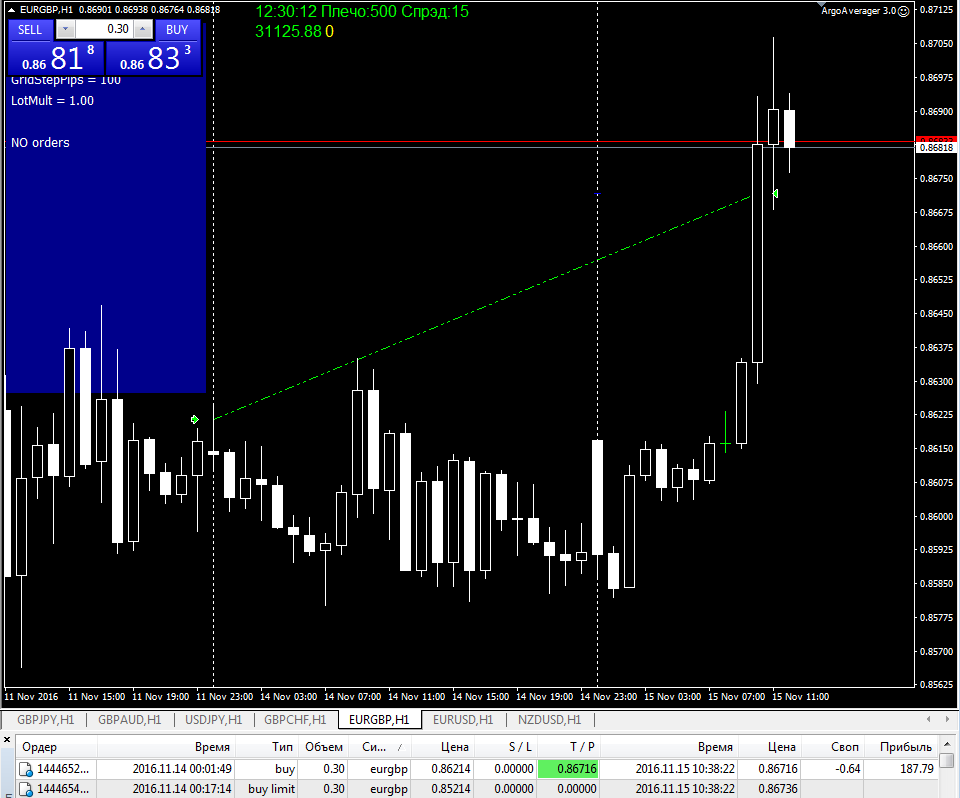The height and width of the screenshot is (798, 960).
Task: Select the green trade close arrow marker
Action: coord(775,194)
